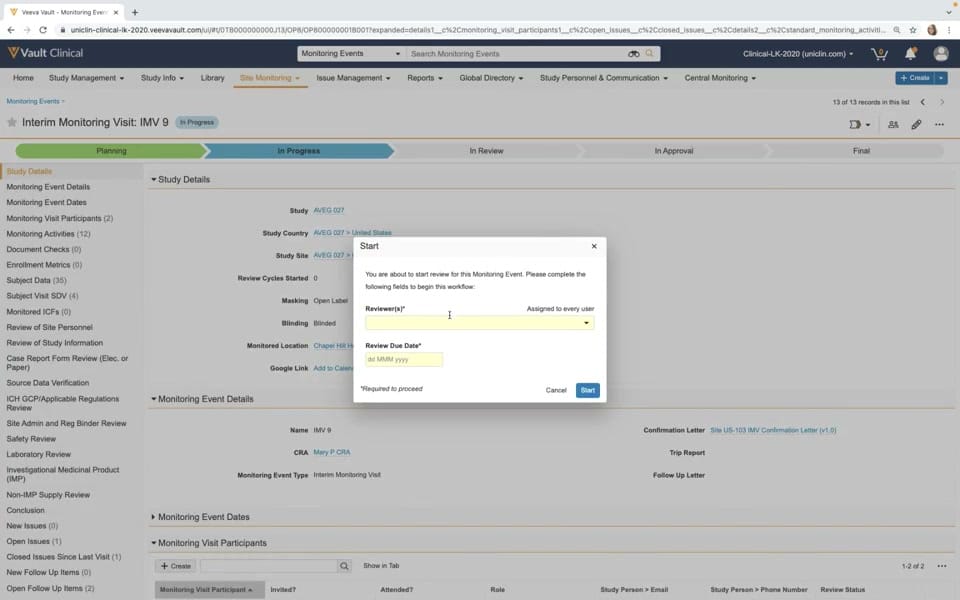Open Study Personnel & Communication menu
Viewport: 960px width, 600px height.
tap(604, 78)
